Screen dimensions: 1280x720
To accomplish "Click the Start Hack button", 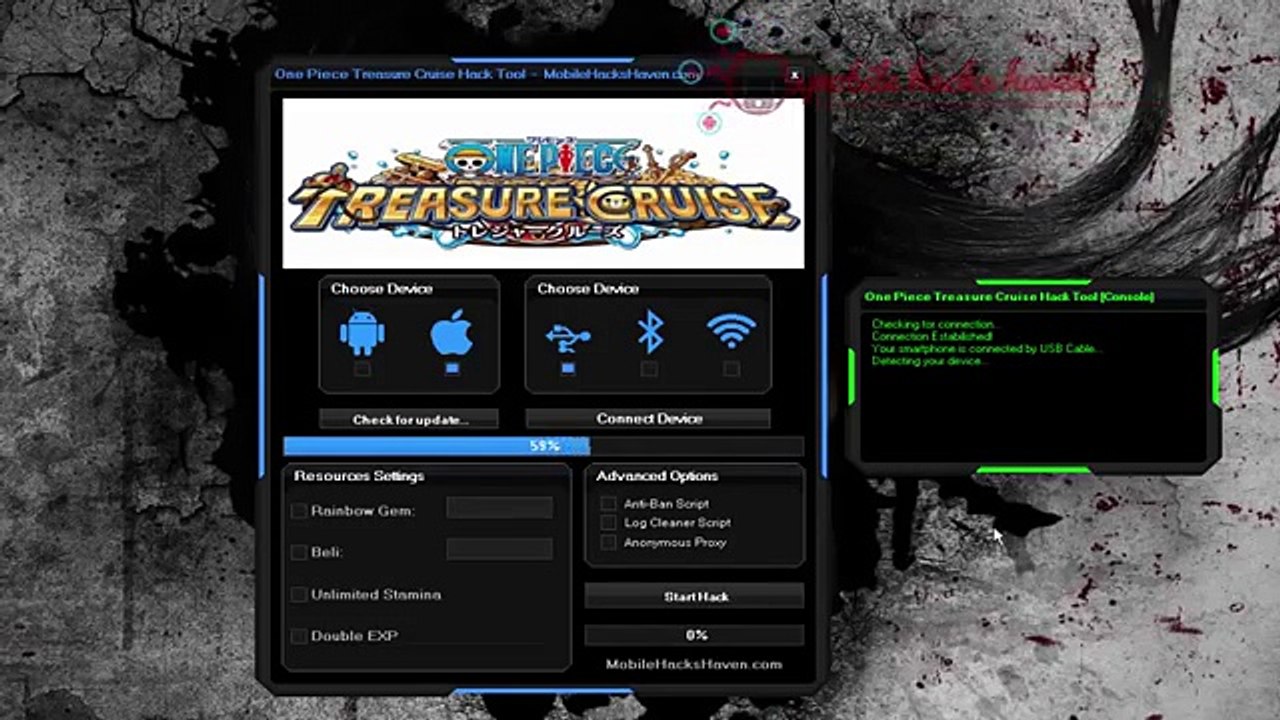I will [x=695, y=596].
